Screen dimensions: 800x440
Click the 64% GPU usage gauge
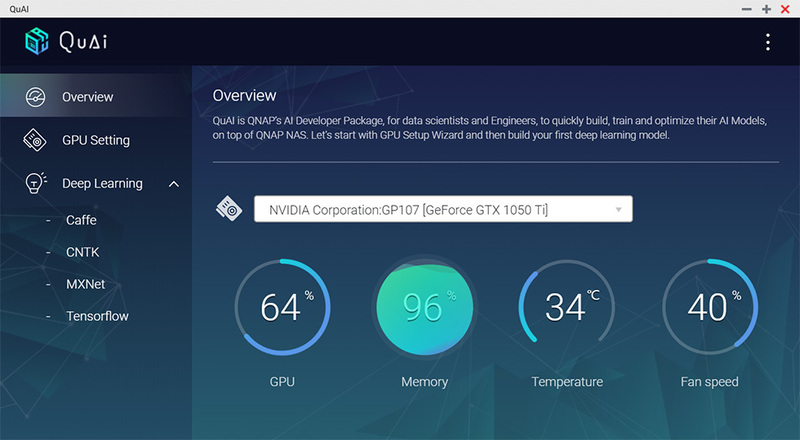coord(282,307)
